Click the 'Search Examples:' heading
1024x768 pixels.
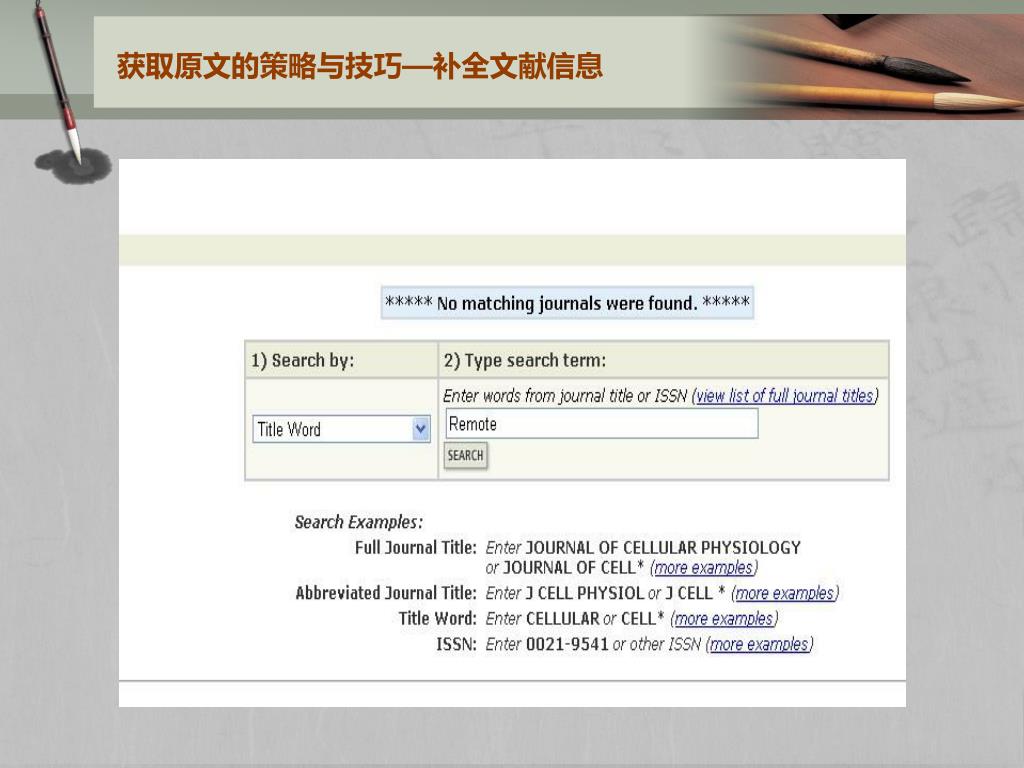[x=359, y=522]
